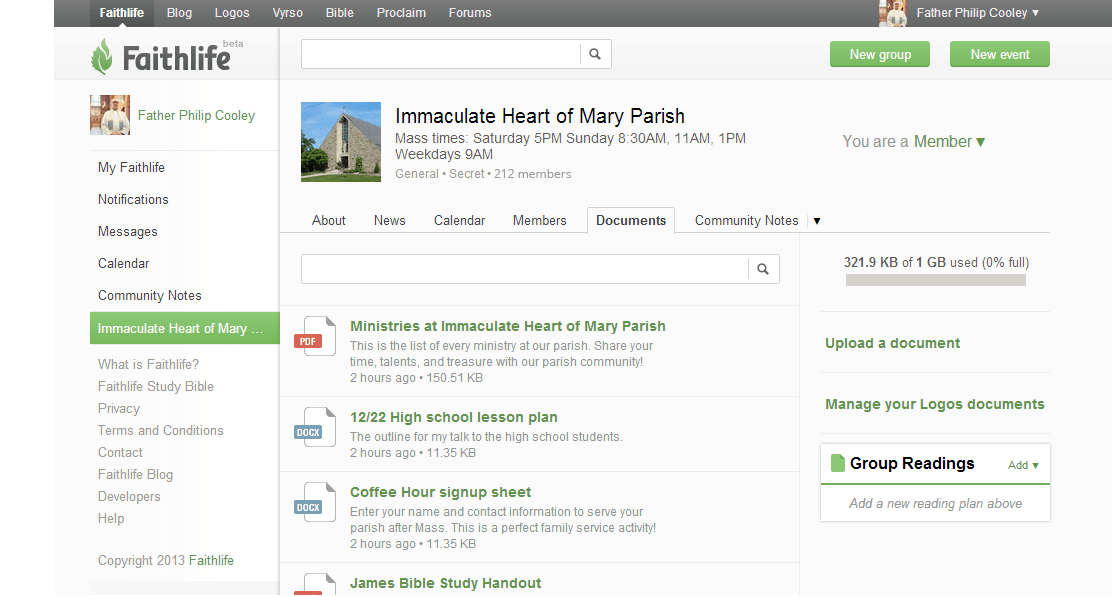Screen dimensions: 1112x596
Task: Open the 12/22 High school lesson DOCX icon
Action: pos(315,427)
